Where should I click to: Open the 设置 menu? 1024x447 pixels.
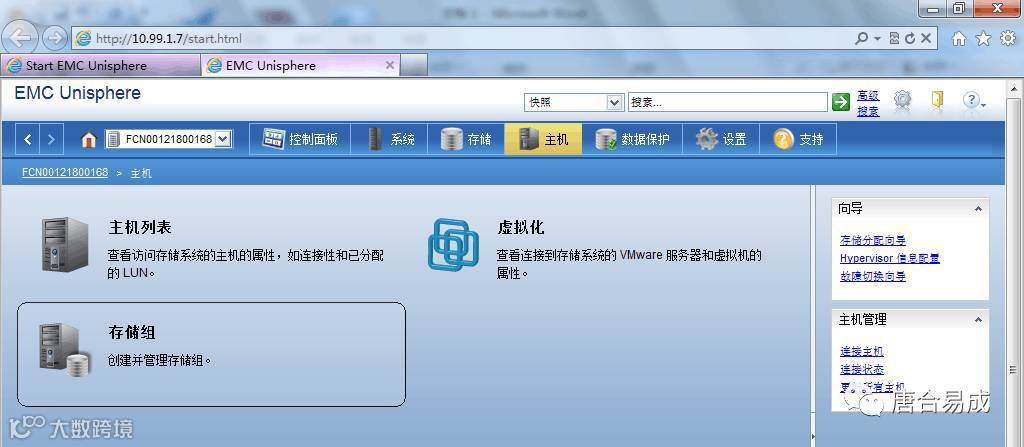click(x=721, y=139)
